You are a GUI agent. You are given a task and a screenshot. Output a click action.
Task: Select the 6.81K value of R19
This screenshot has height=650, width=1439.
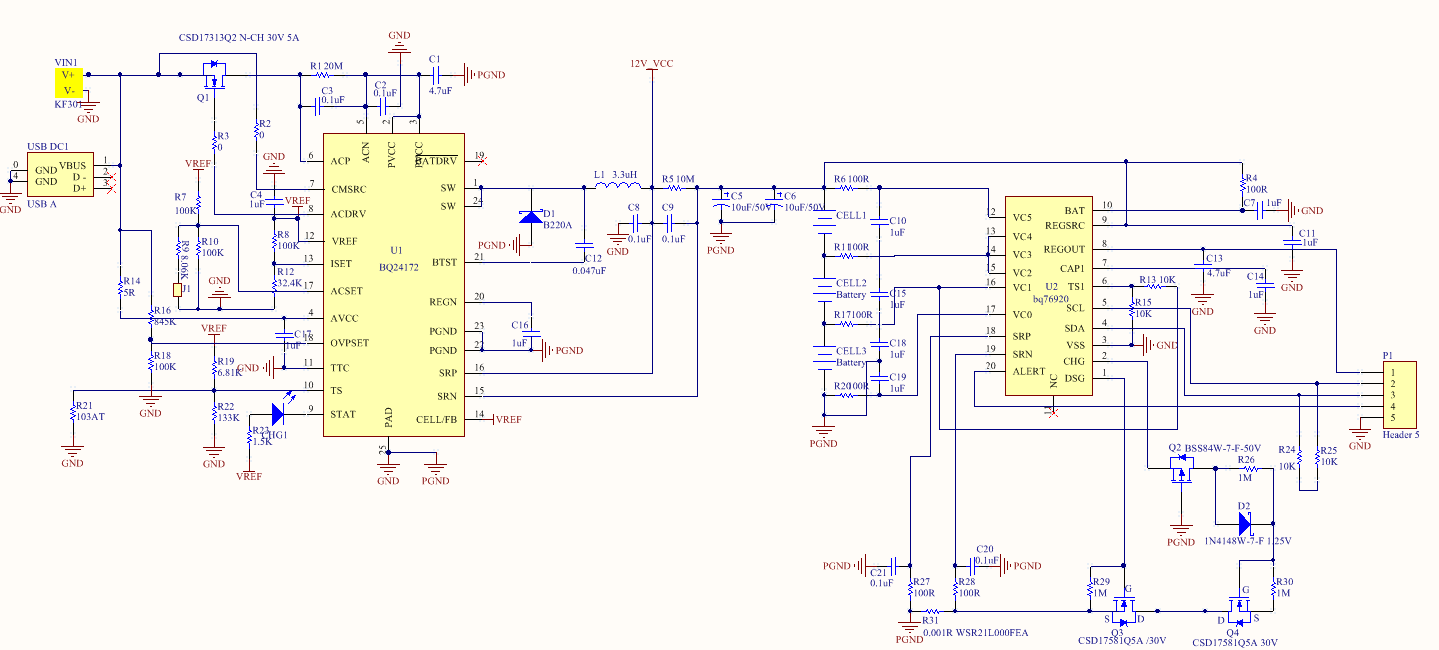(x=229, y=372)
